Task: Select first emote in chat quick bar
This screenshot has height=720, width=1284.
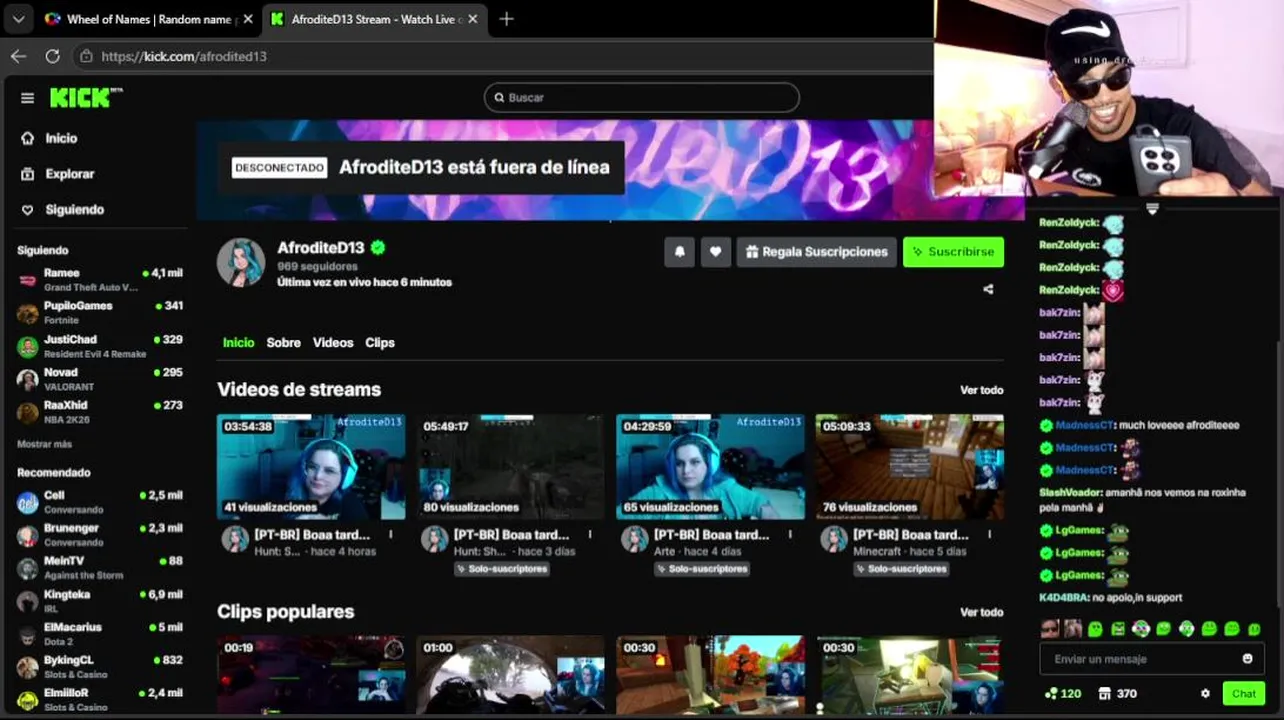Action: click(1049, 629)
